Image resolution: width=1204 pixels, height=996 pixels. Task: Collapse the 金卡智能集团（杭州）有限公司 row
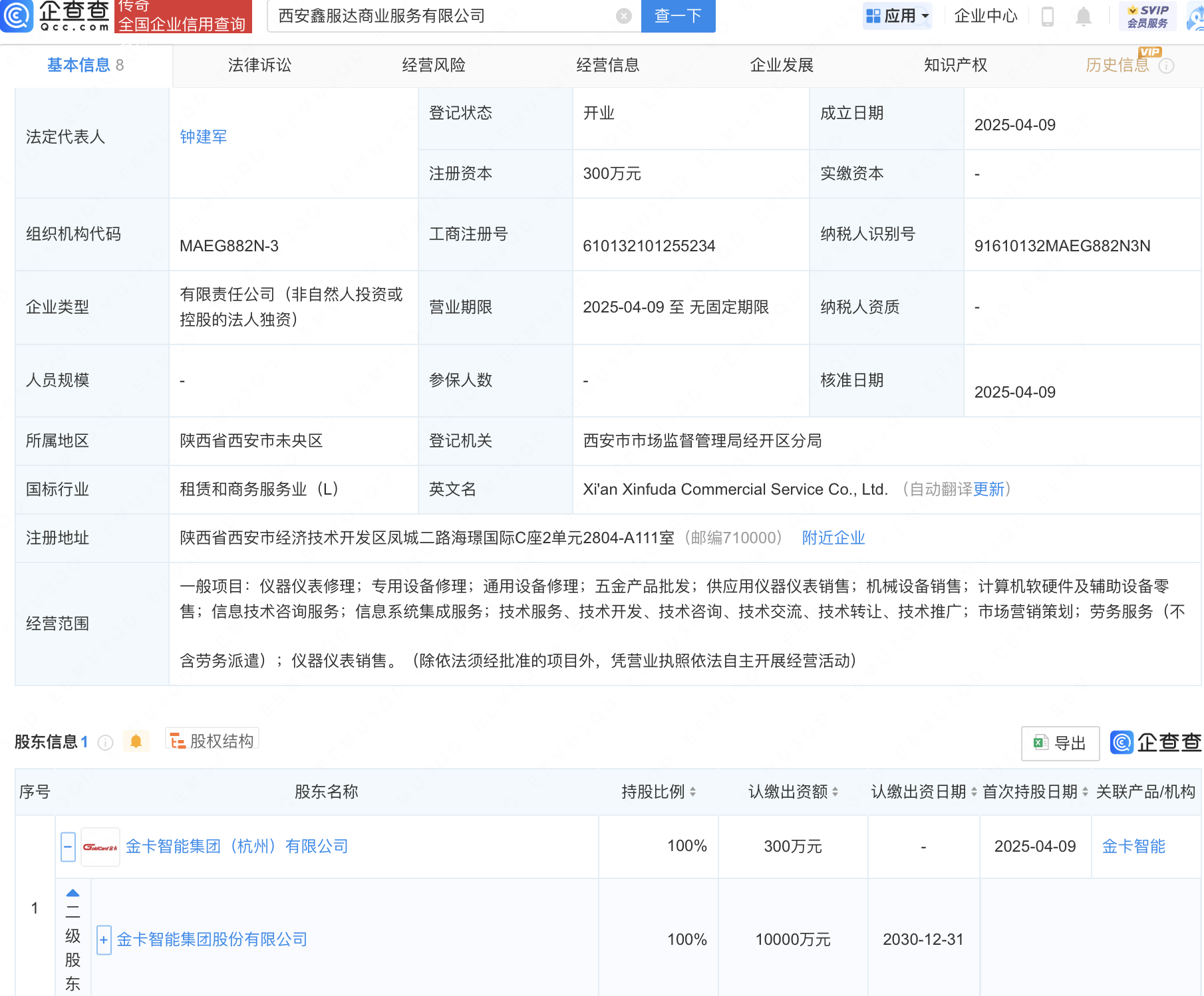tap(68, 846)
